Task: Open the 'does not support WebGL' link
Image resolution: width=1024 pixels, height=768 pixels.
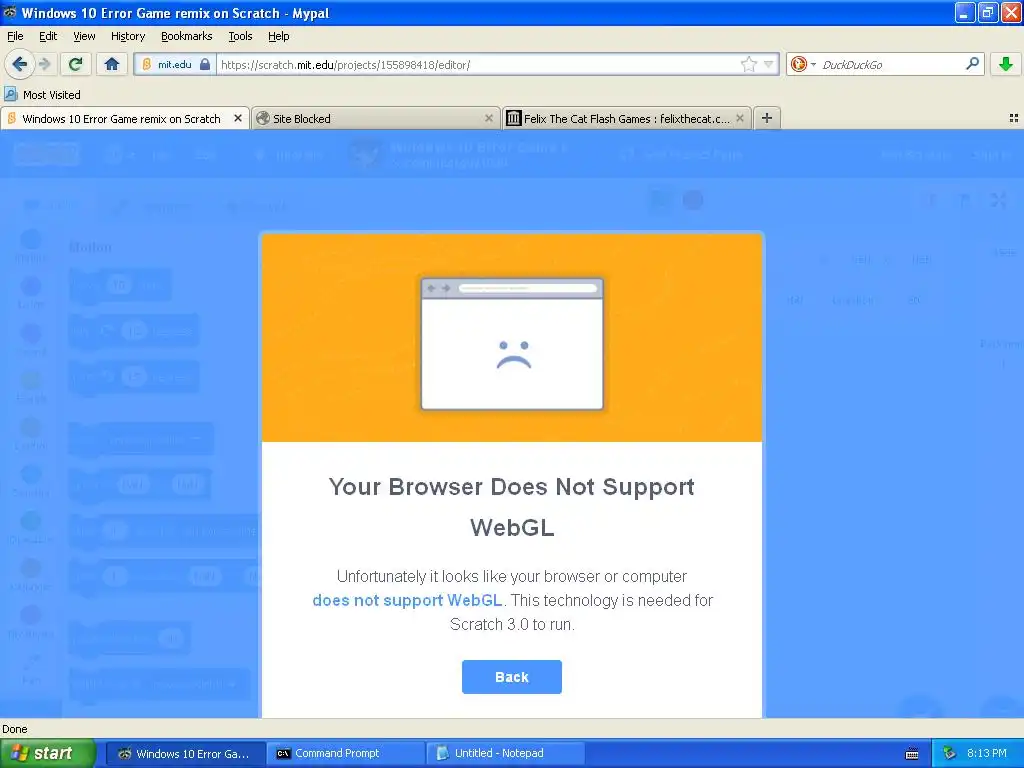Action: pos(407,600)
